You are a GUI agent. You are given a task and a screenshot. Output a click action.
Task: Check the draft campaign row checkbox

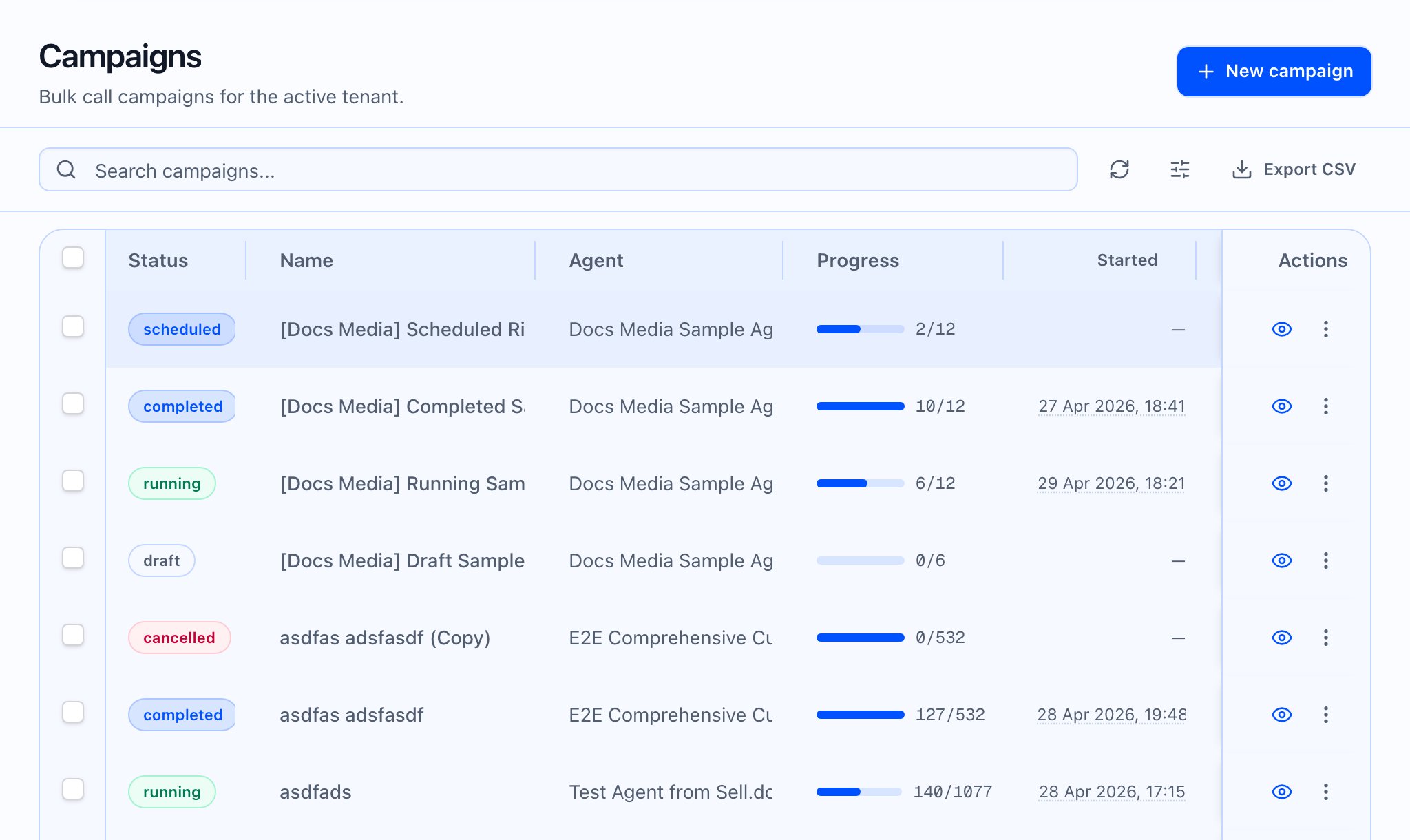tap(73, 558)
